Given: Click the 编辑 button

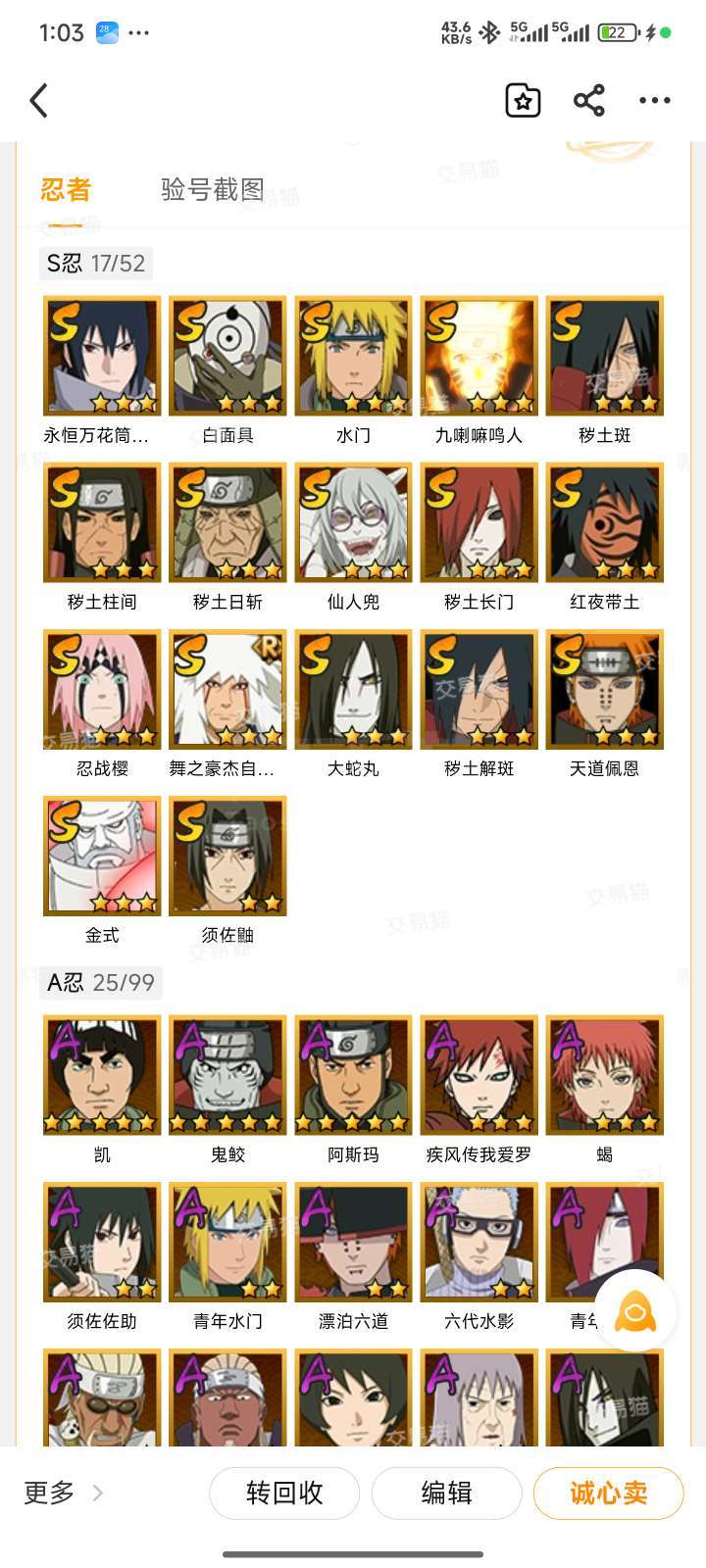Looking at the screenshot, I should (x=446, y=1493).
